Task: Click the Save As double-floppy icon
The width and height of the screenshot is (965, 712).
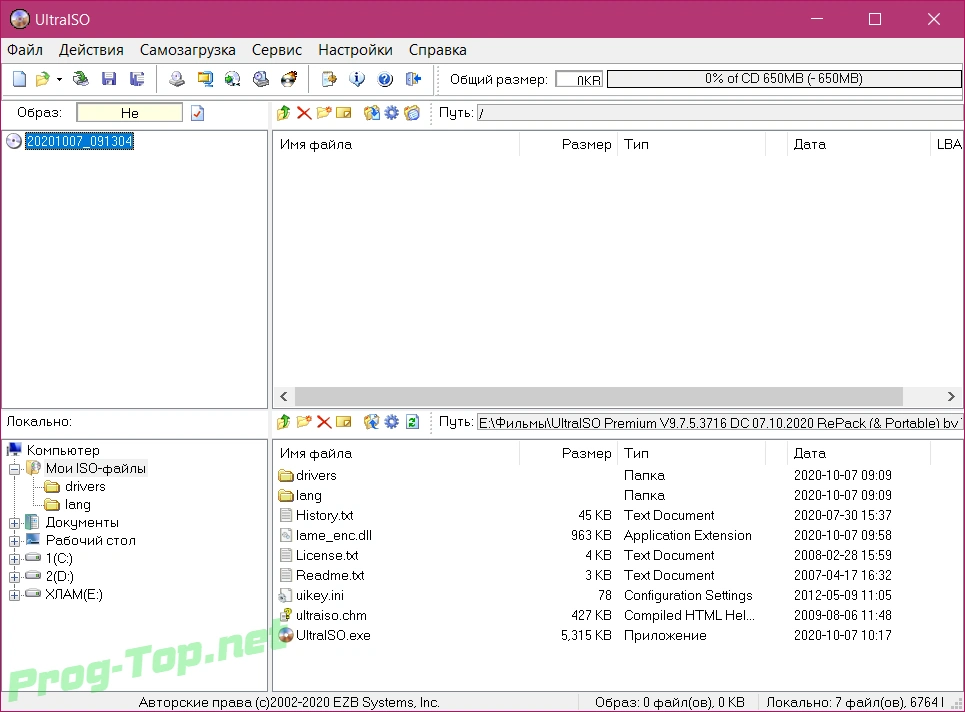Action: click(137, 79)
